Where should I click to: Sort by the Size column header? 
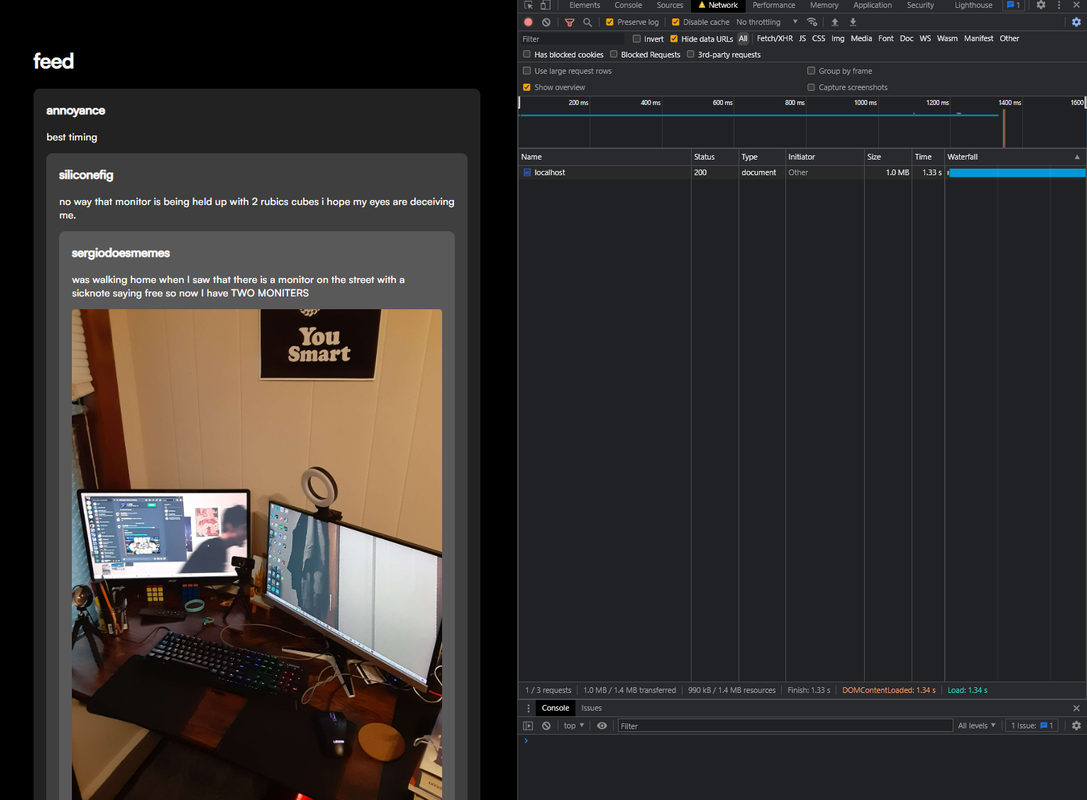pos(887,157)
